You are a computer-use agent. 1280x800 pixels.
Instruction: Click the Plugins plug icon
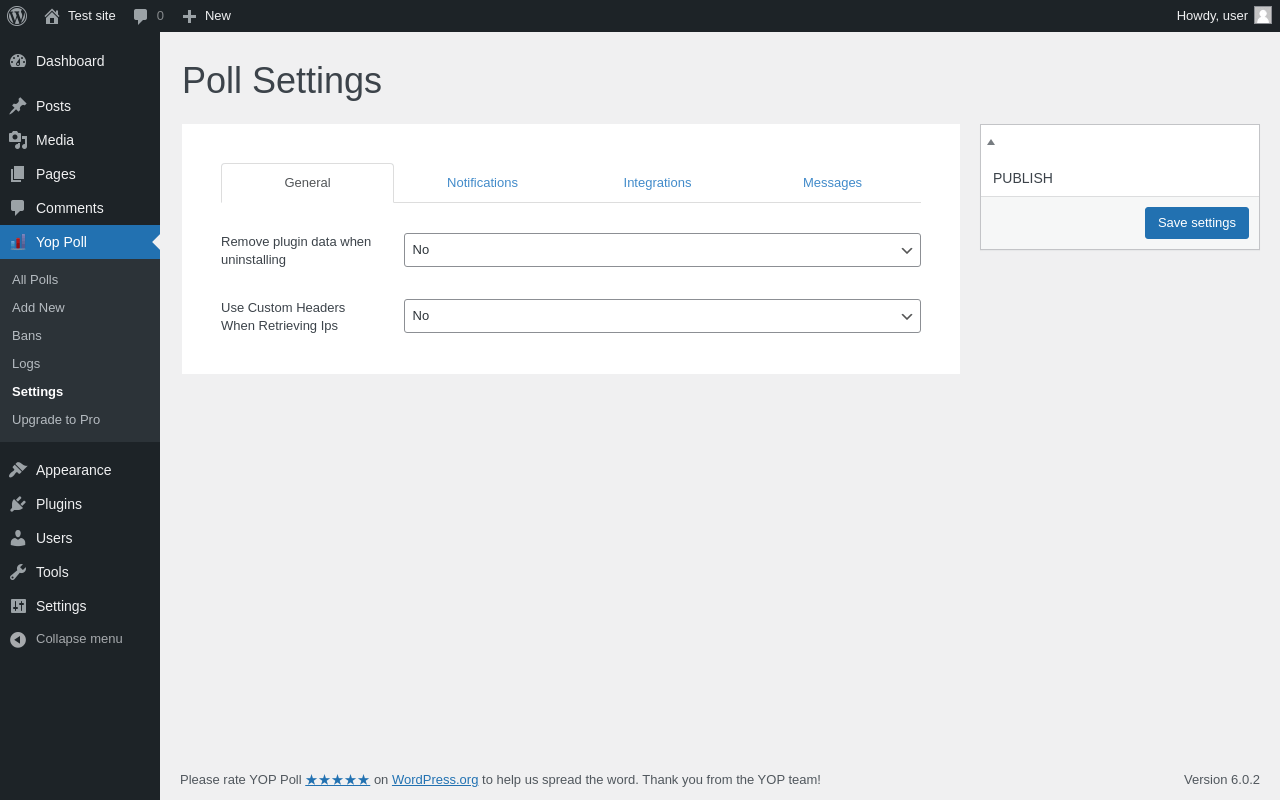[x=18, y=504]
